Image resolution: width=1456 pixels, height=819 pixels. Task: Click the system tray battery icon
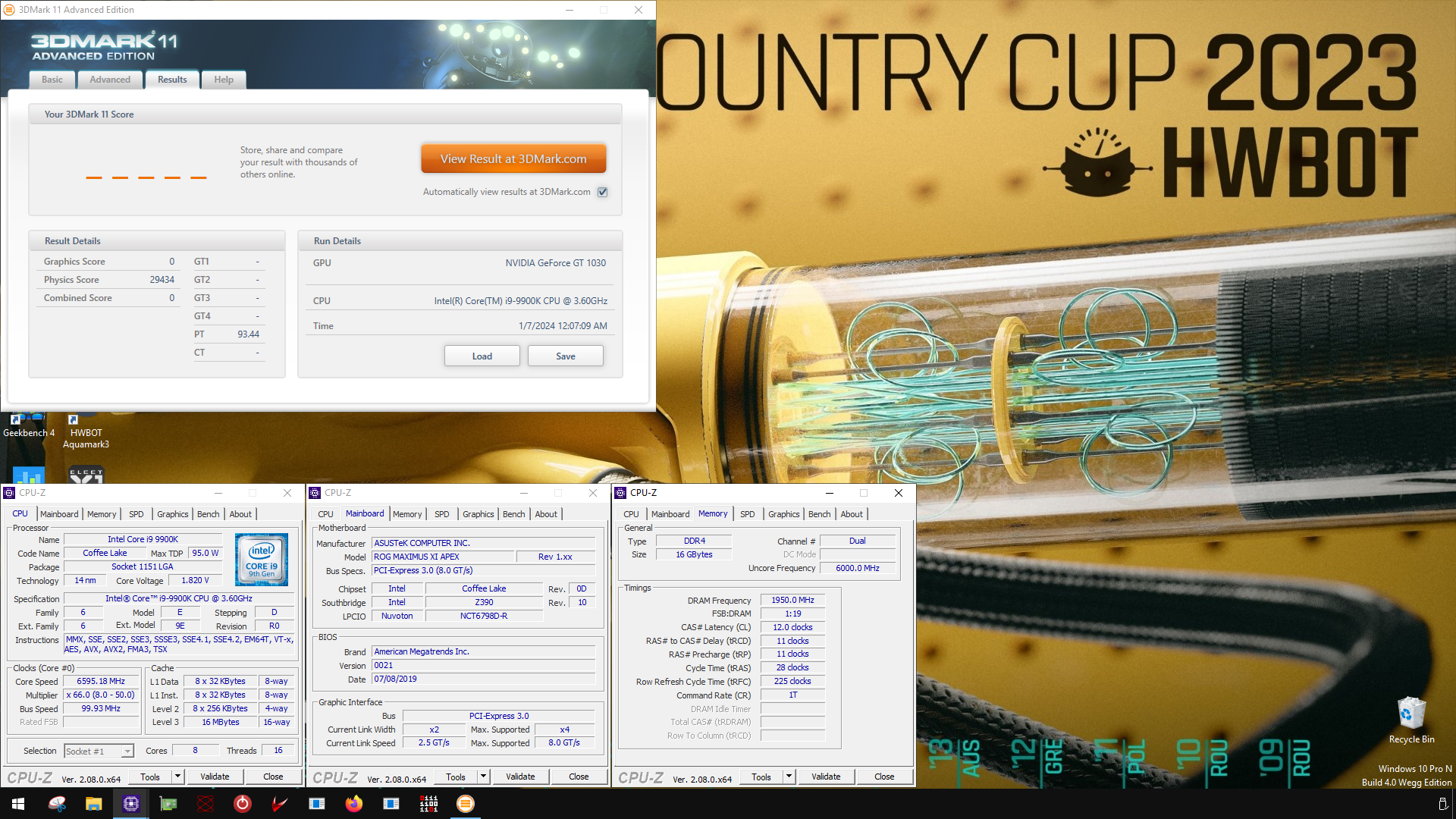click(1442, 804)
